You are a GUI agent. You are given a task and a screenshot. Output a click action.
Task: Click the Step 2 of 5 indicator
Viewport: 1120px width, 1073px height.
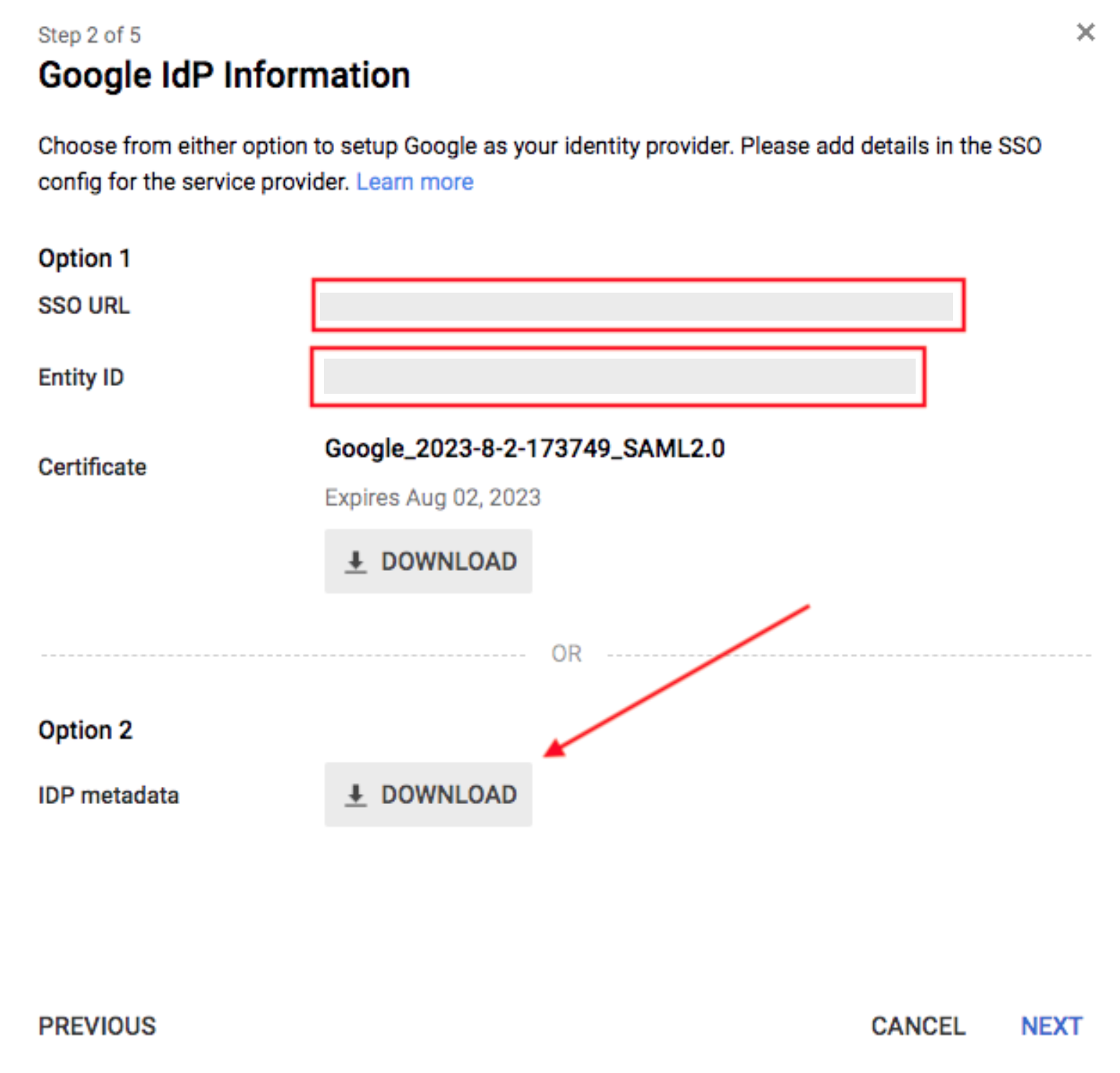point(90,34)
